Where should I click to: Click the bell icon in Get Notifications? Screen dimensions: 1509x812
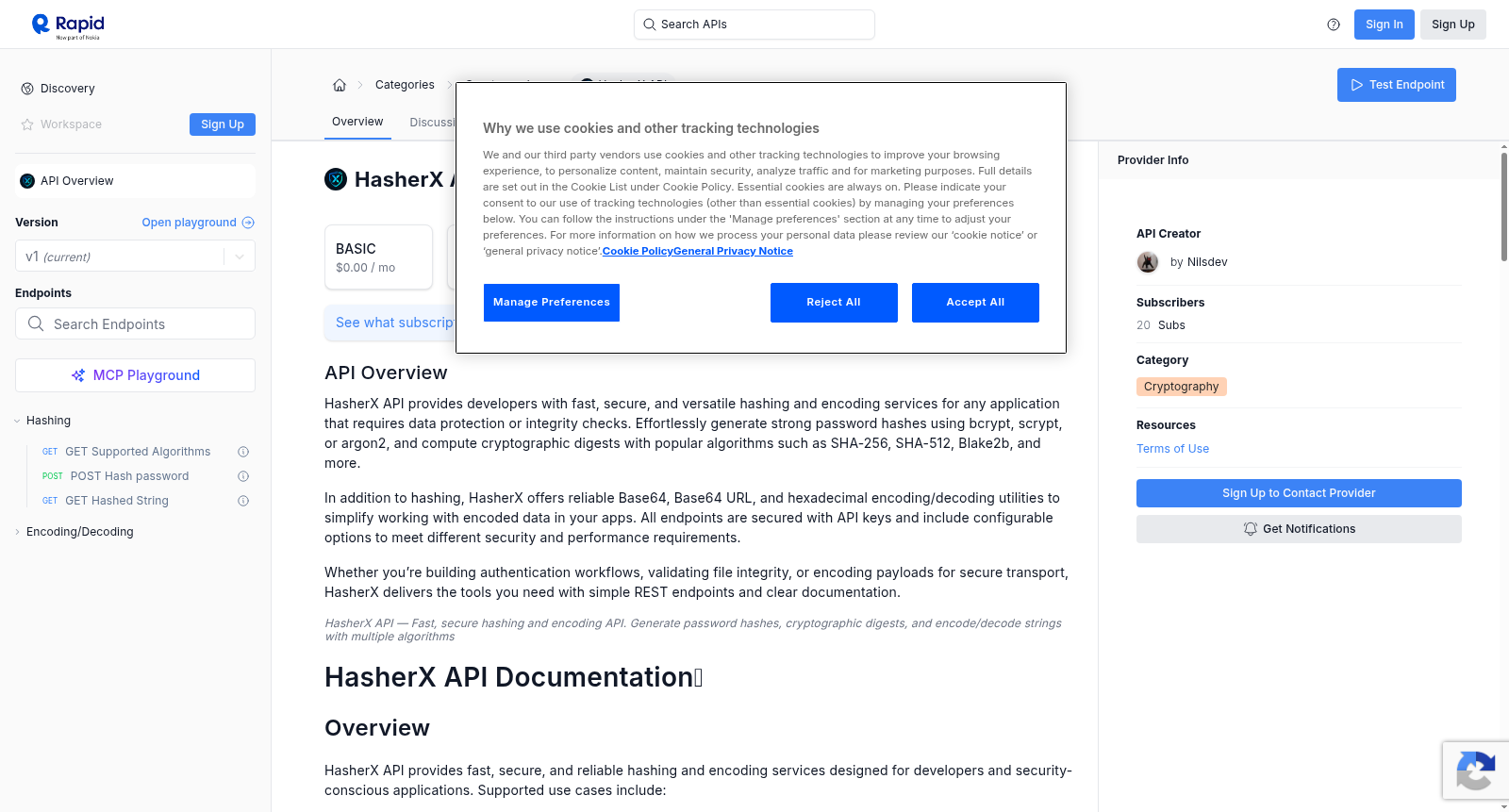(x=1251, y=529)
